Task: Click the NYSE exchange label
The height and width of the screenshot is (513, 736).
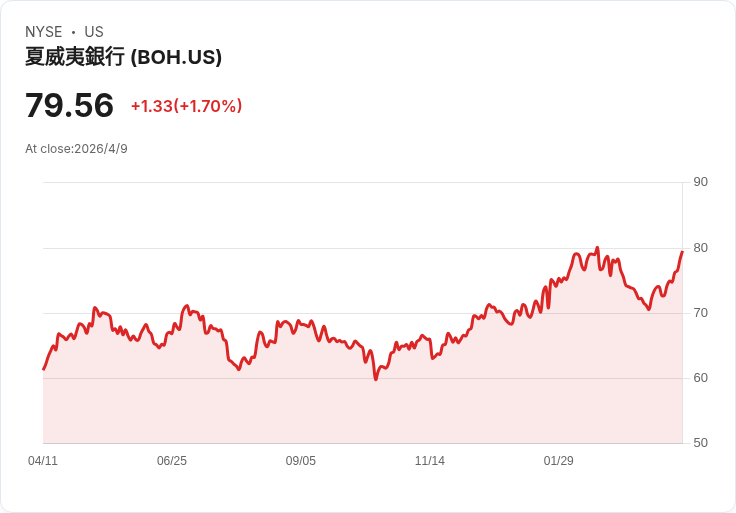Action: [44, 32]
